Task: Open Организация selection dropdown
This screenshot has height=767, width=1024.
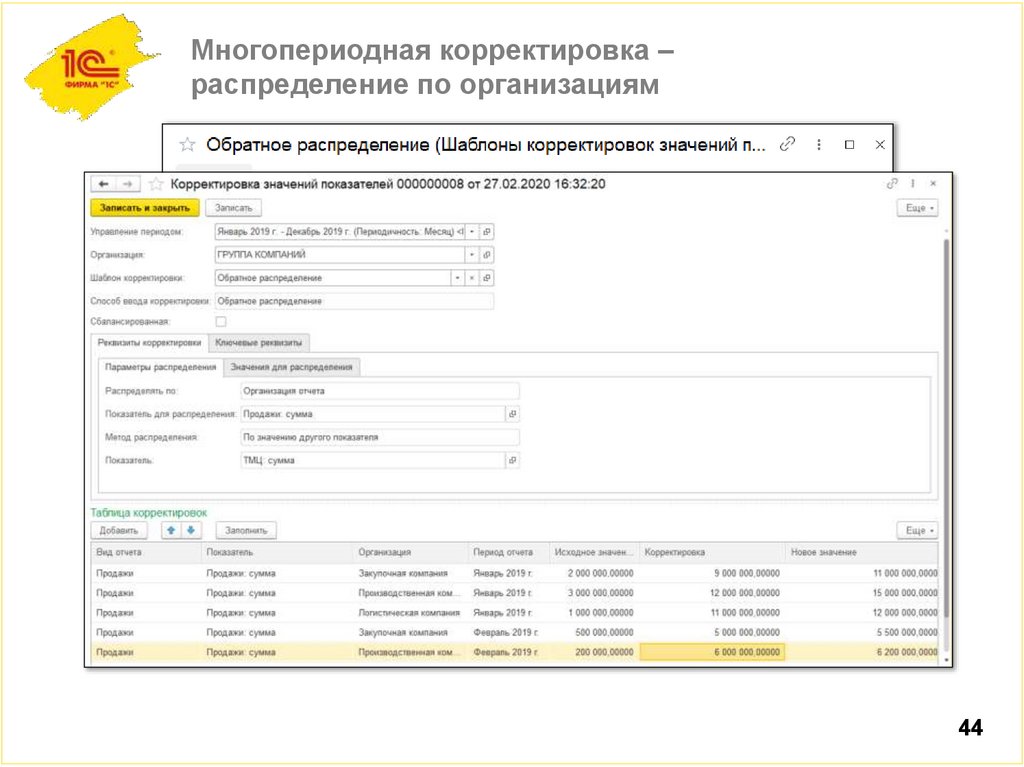Action: [471, 254]
